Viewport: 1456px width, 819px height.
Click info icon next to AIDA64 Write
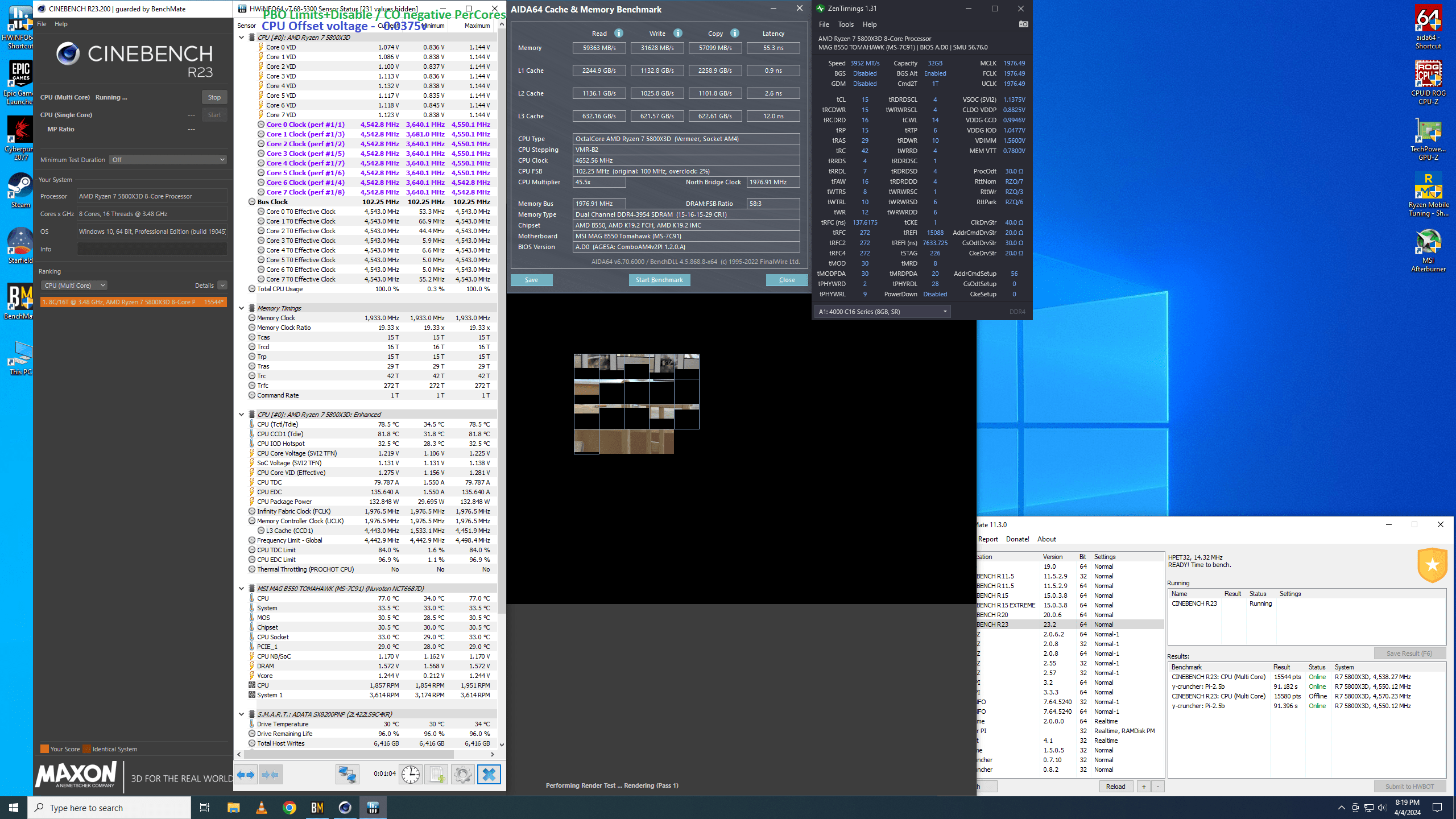[x=678, y=33]
